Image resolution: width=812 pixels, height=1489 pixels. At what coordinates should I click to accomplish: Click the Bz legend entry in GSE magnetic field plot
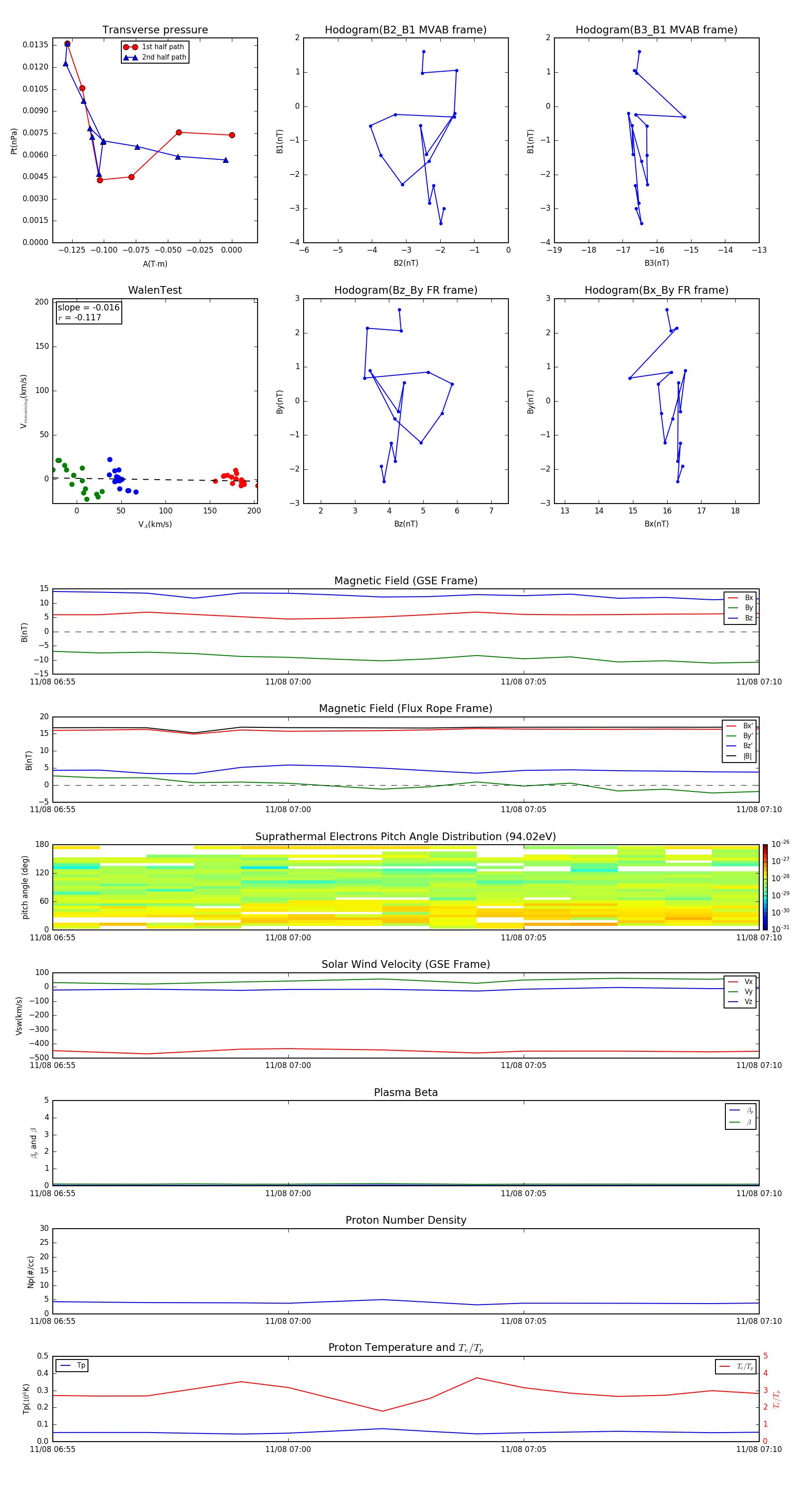[740, 618]
